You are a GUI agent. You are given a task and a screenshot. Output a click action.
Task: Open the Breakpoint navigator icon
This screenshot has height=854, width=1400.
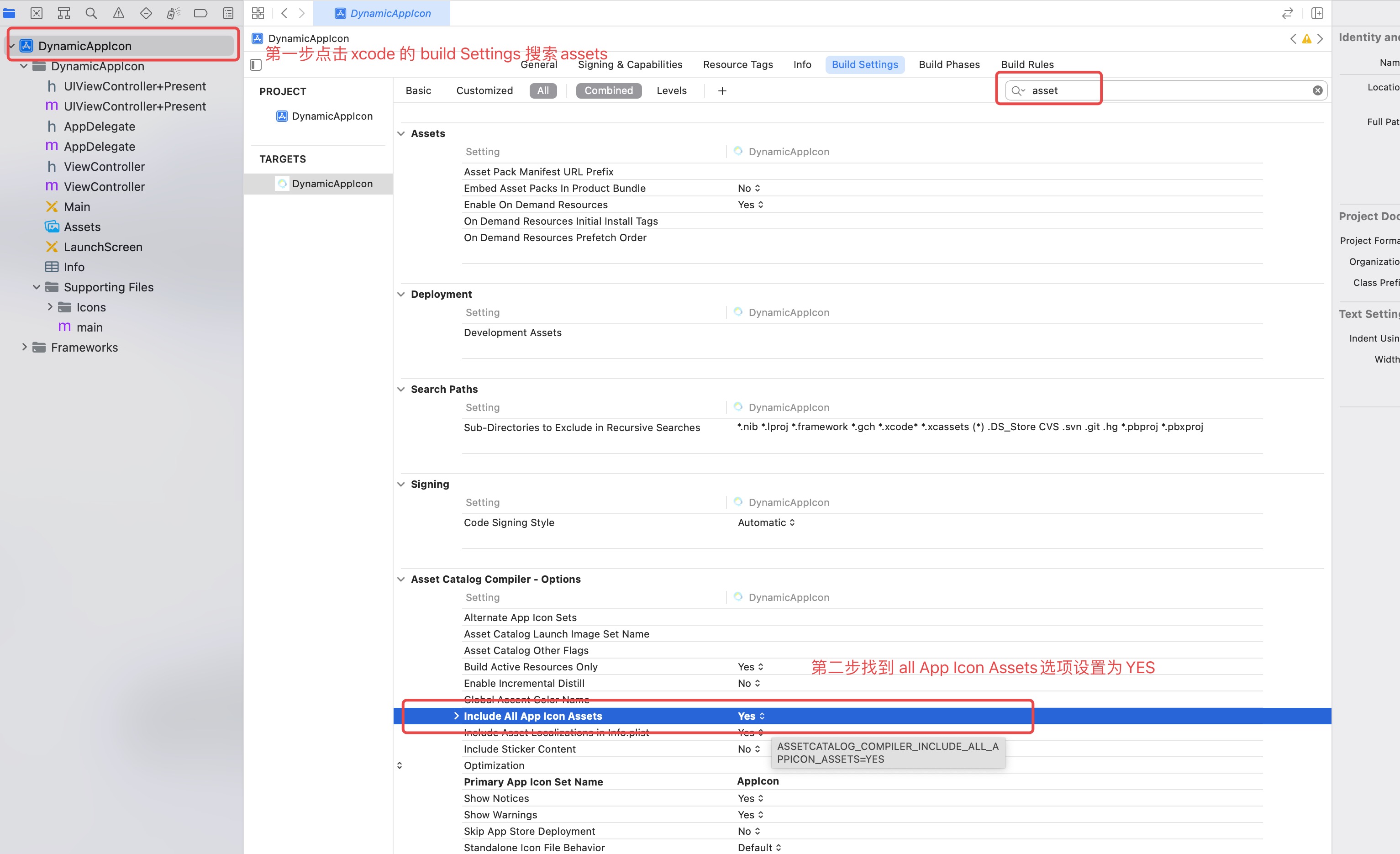pos(200,13)
